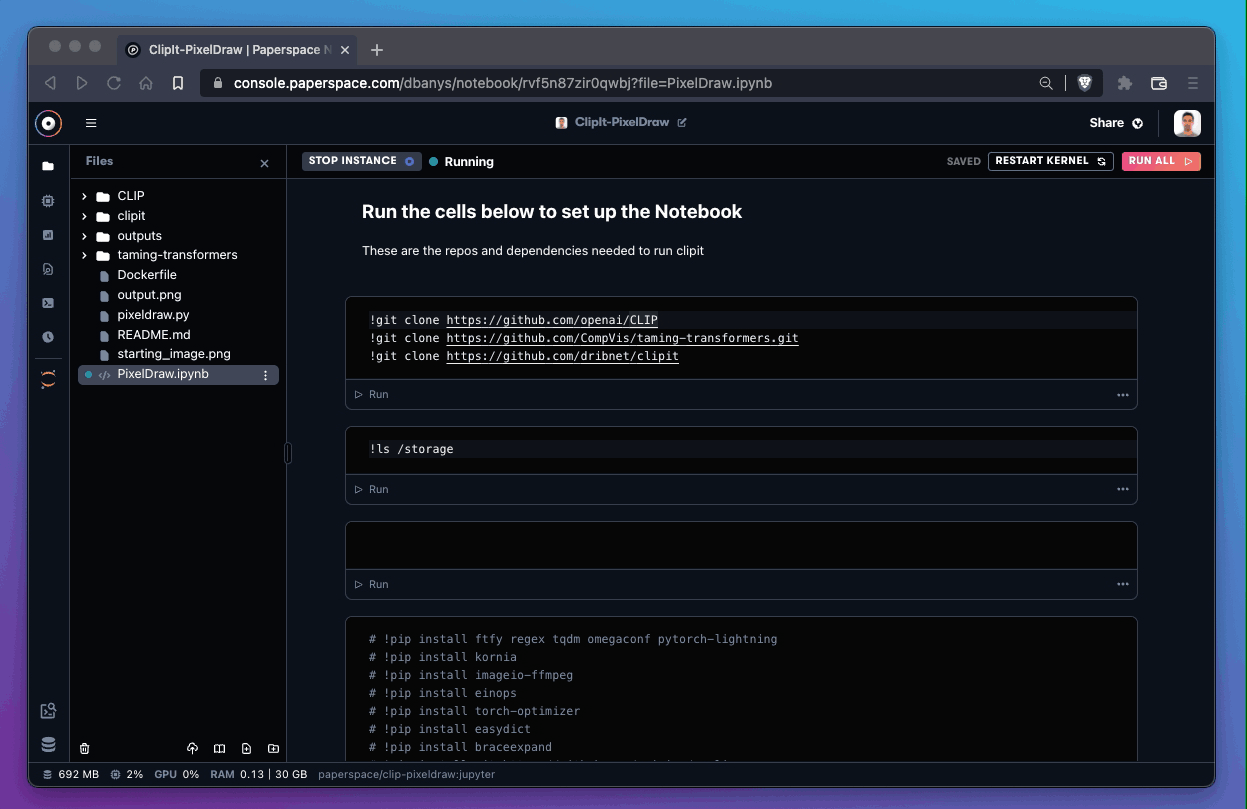Click browser home button
The height and width of the screenshot is (809, 1247).
click(x=146, y=83)
